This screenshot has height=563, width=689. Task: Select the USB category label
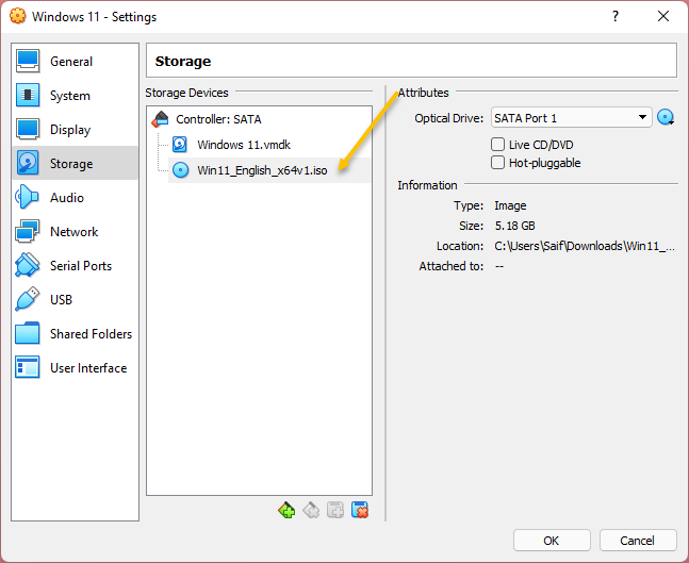tap(61, 300)
